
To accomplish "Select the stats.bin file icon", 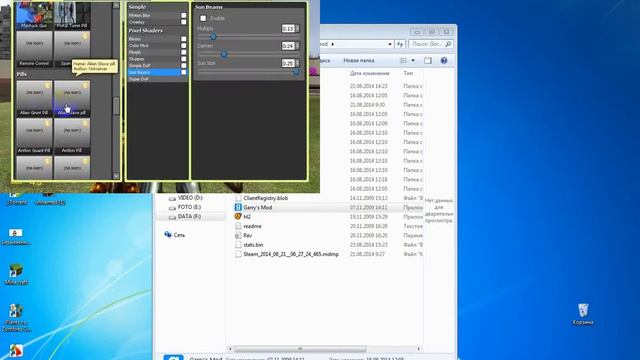I will tap(238, 245).
